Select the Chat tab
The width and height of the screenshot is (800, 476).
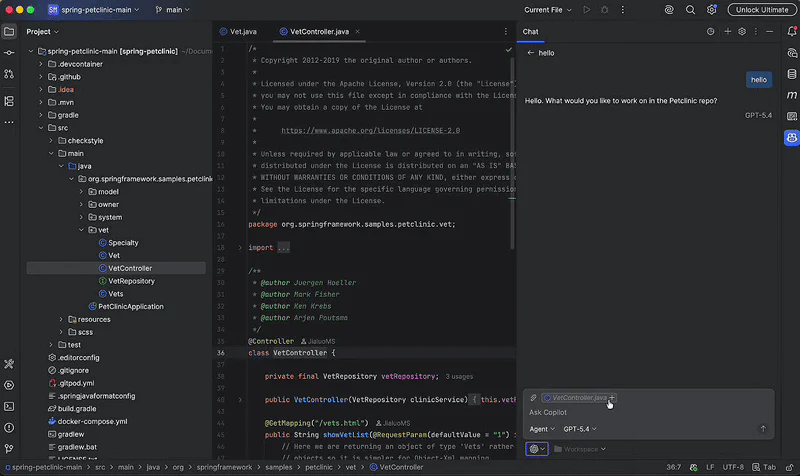(530, 32)
